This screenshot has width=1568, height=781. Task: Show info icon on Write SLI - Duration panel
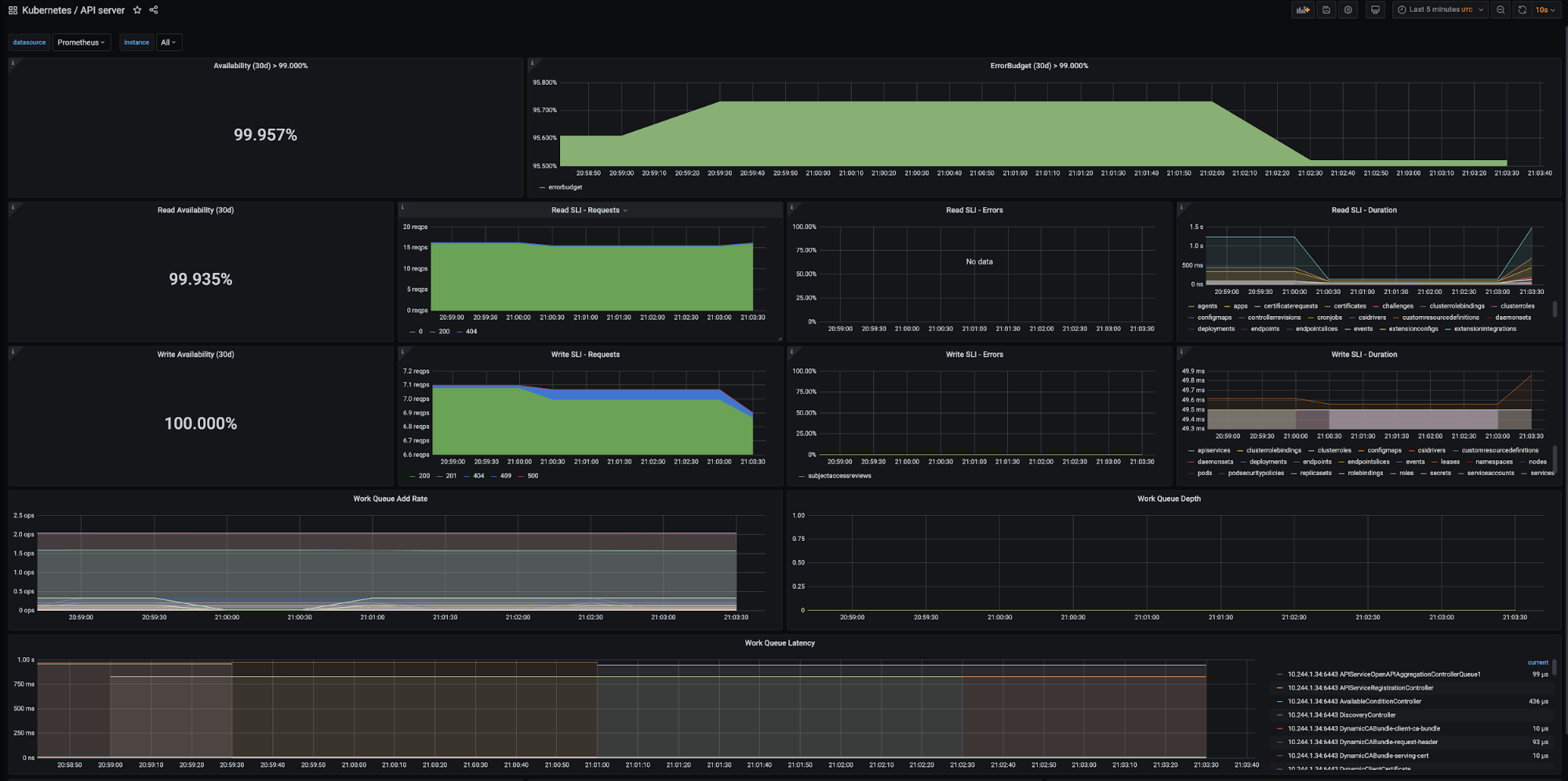1181,351
